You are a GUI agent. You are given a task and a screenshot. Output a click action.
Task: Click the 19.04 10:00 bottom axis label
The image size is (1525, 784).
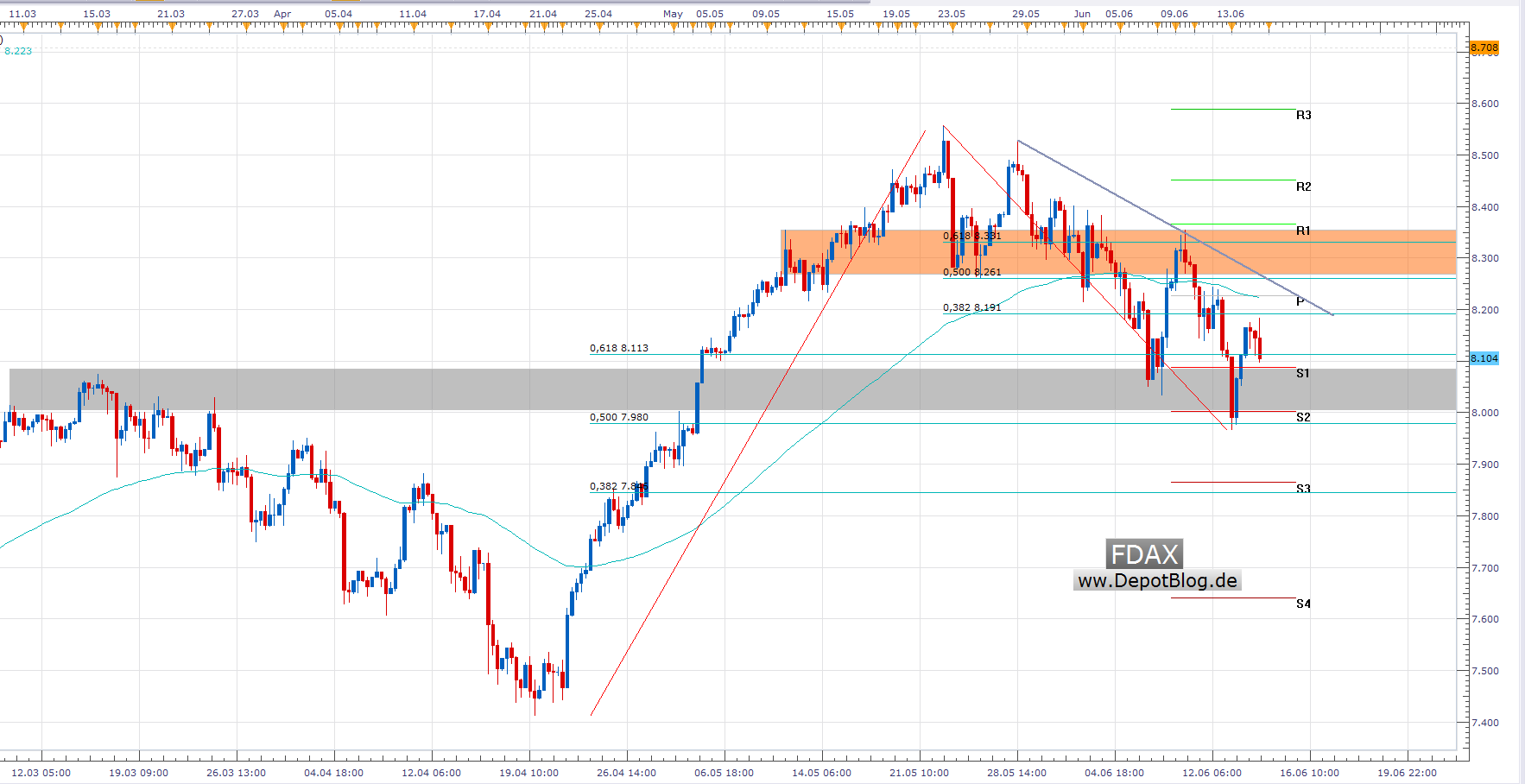528,773
